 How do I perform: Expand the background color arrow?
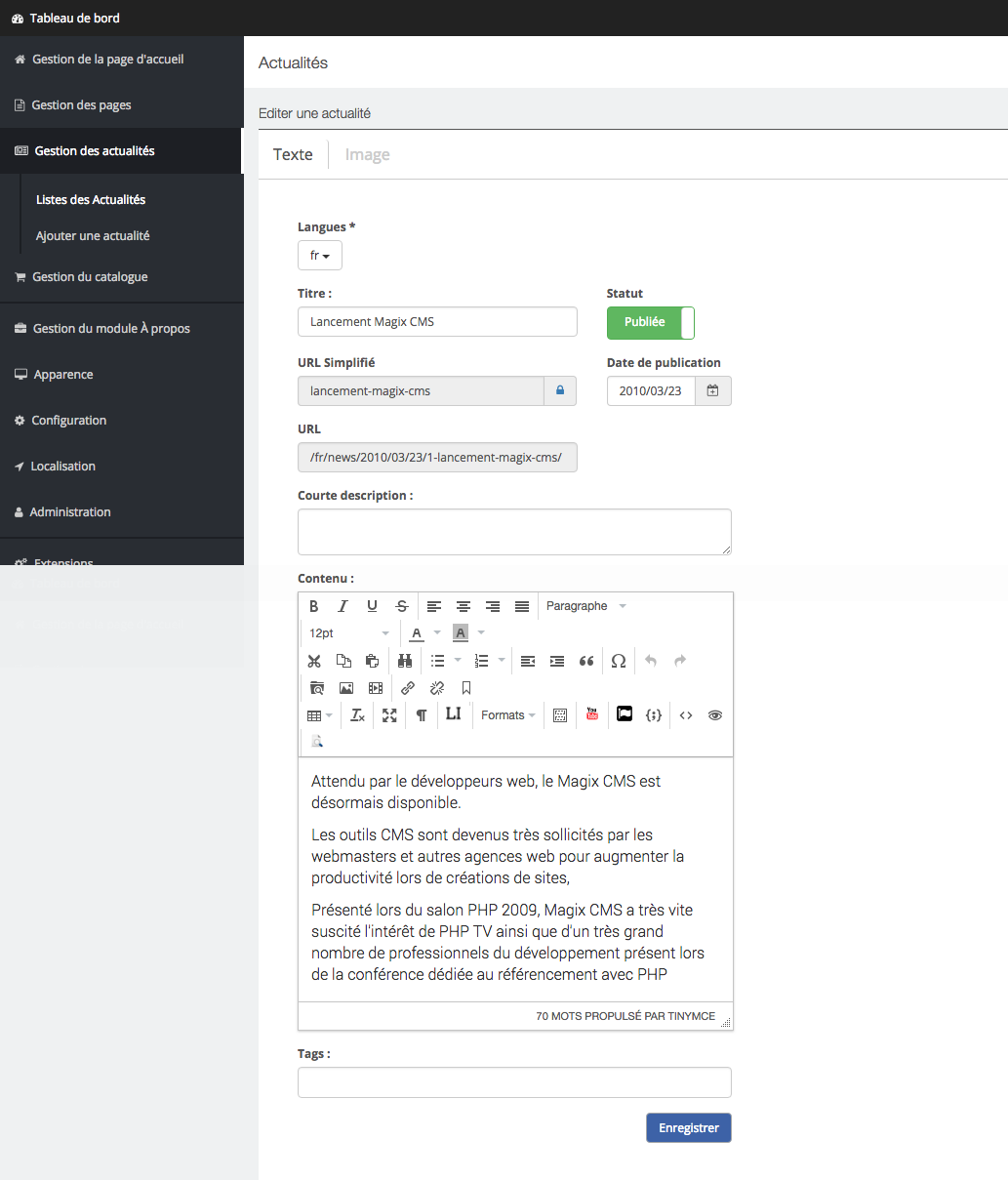point(481,633)
